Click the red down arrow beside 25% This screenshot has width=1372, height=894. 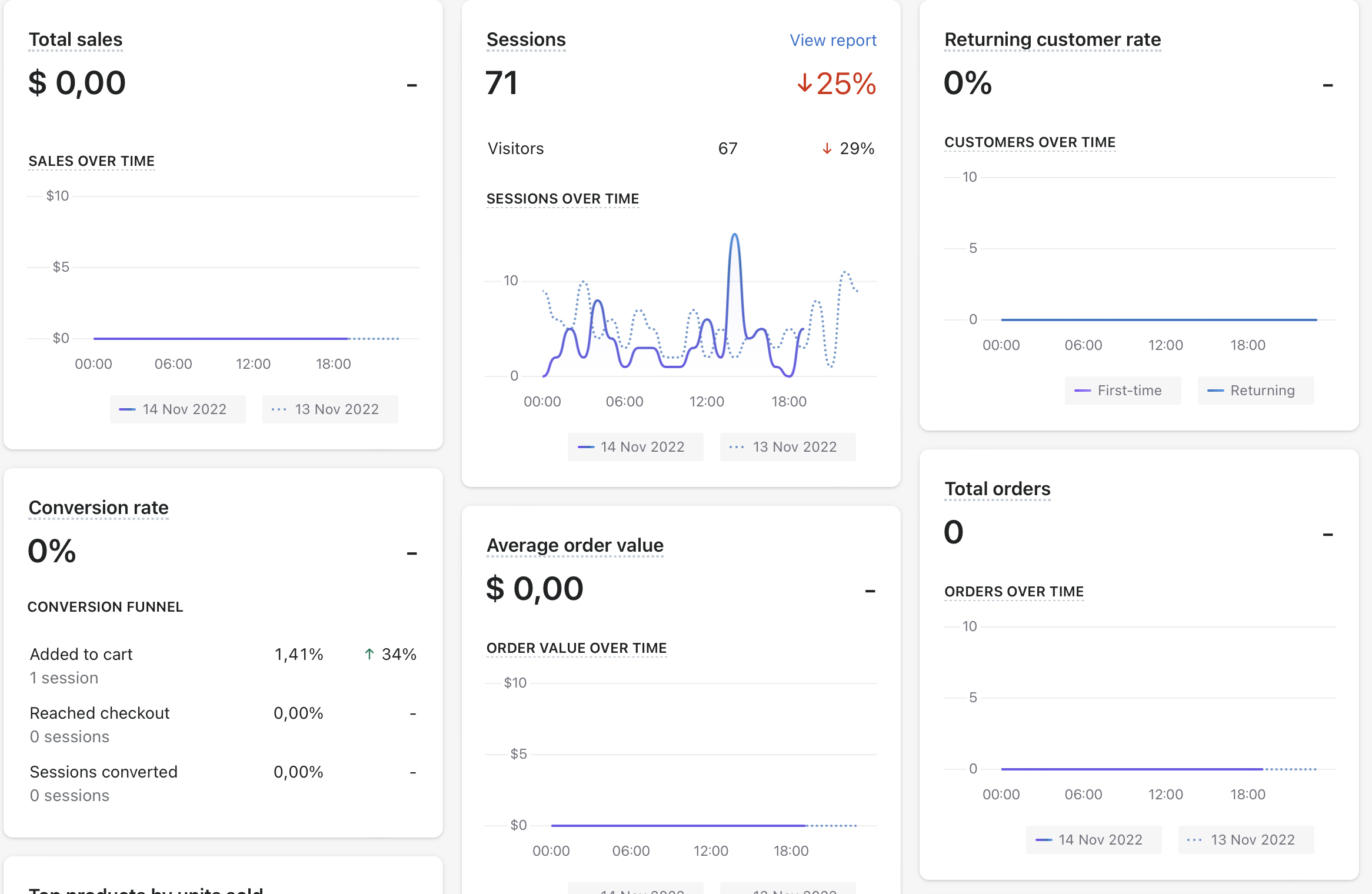804,84
